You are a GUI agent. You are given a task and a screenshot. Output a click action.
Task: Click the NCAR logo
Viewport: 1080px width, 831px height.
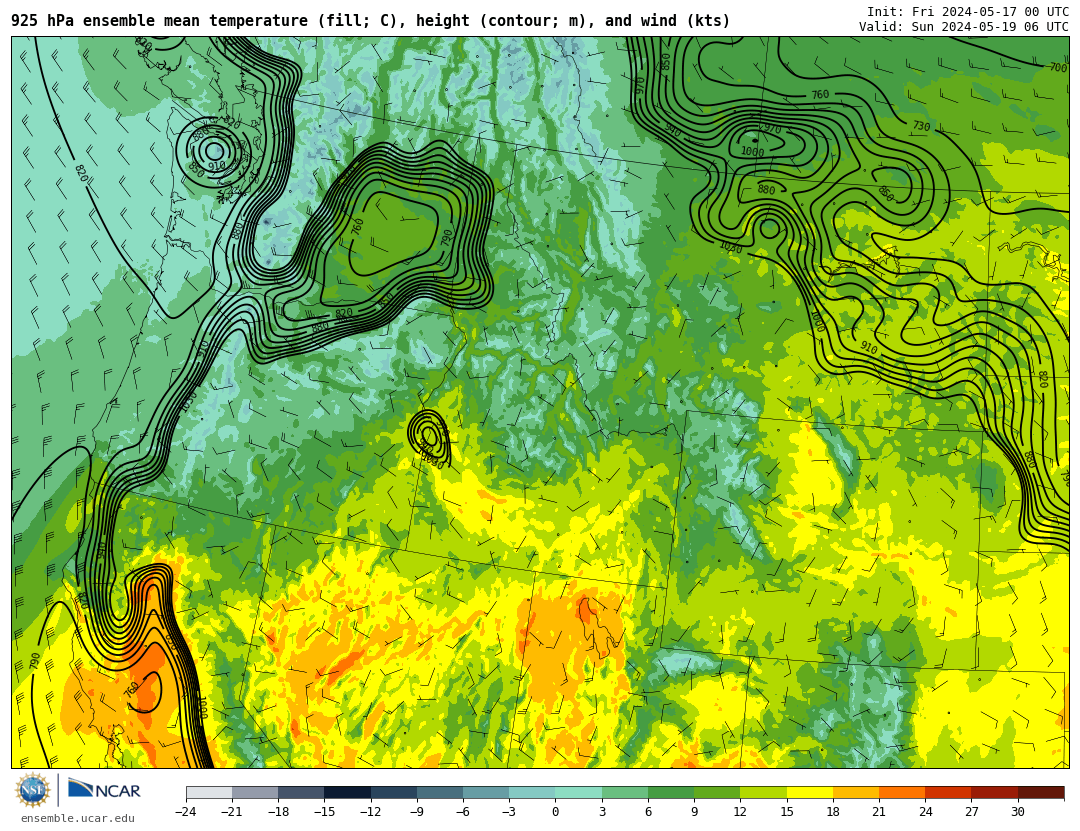(x=104, y=790)
